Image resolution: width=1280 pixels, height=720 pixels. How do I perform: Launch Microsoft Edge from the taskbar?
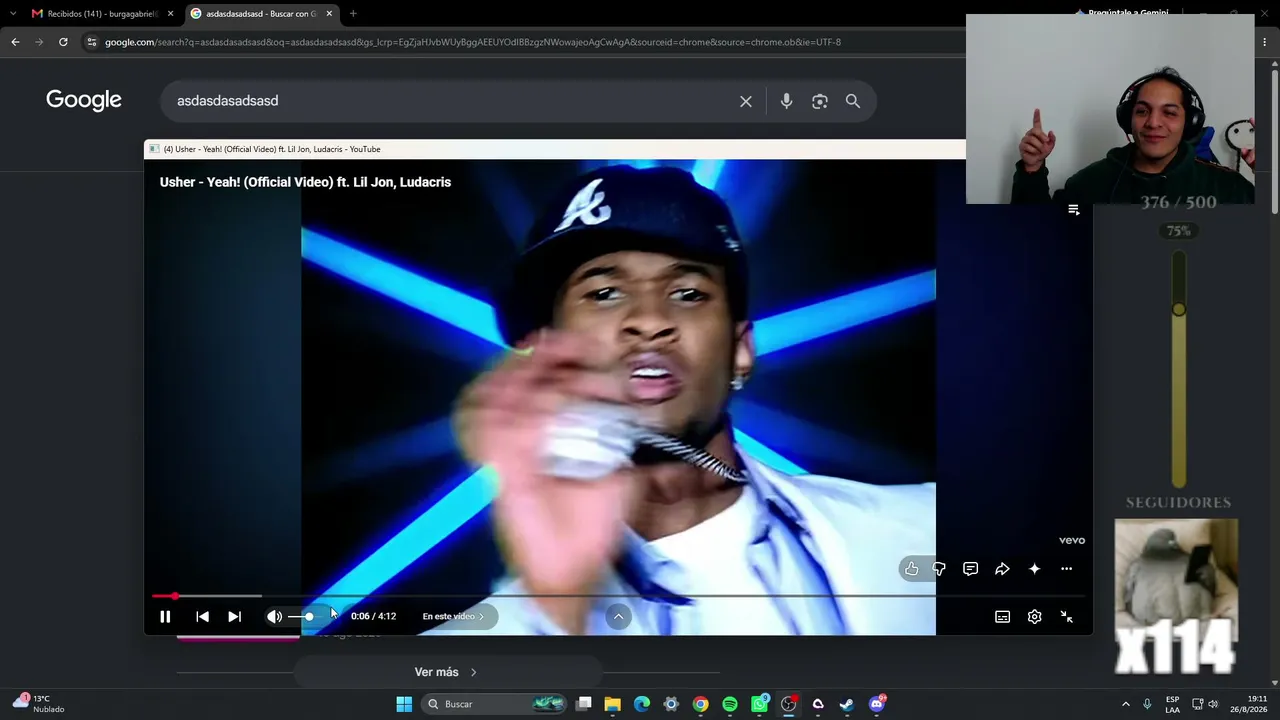tap(642, 704)
